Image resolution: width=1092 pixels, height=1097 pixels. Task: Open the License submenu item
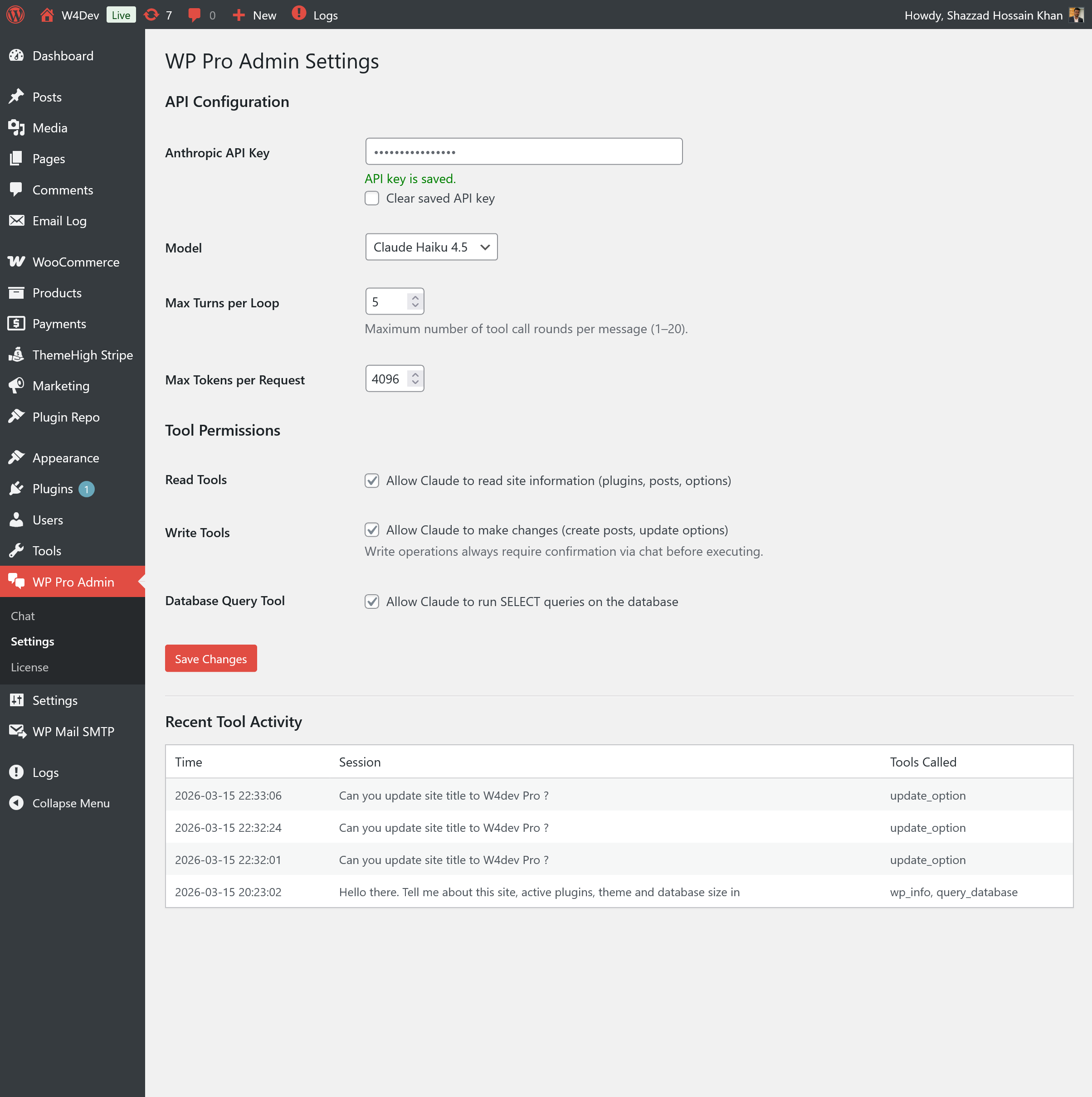point(29,667)
